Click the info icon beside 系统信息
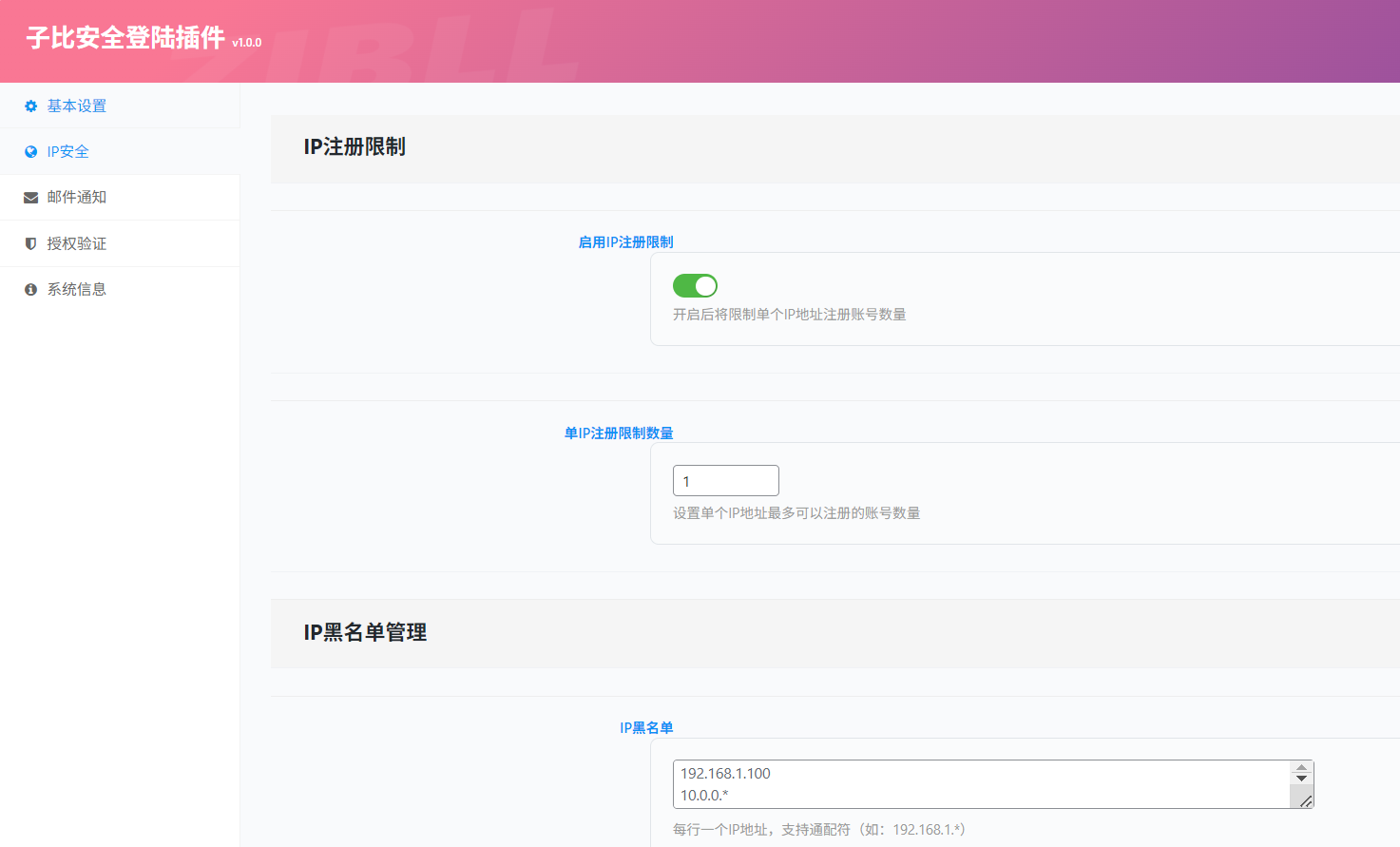The height and width of the screenshot is (847, 1400). point(29,289)
